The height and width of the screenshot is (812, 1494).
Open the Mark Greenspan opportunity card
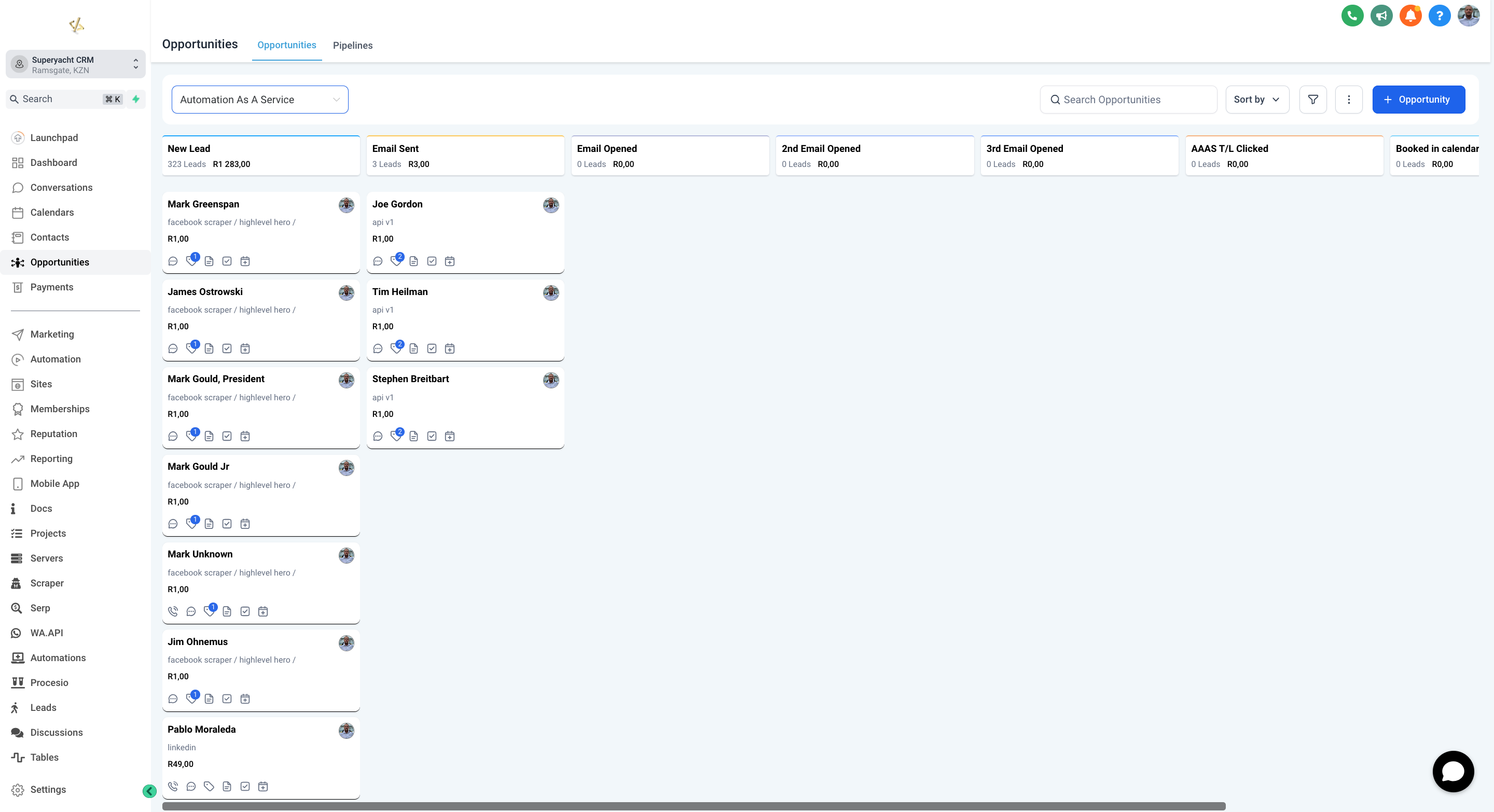(261, 232)
